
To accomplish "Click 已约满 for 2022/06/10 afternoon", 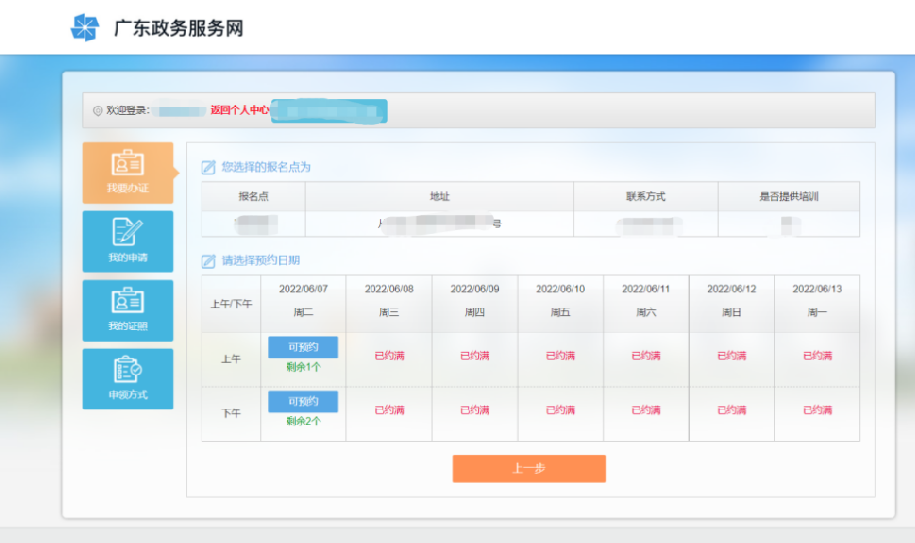I will 560,410.
